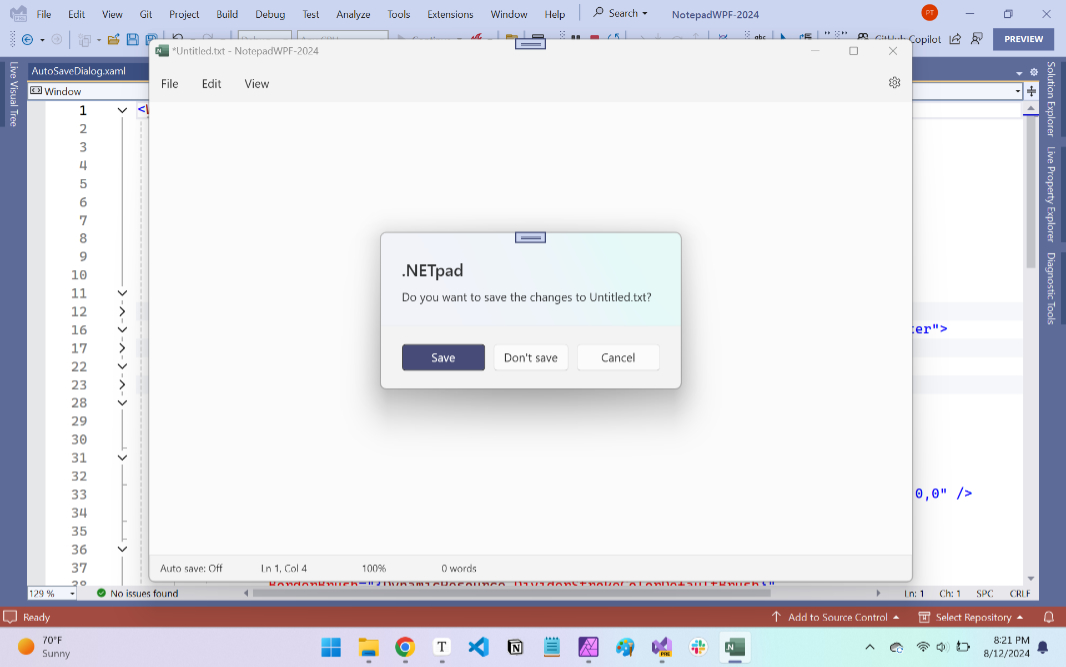
Task: Open Google Chrome from the taskbar
Action: [x=404, y=647]
